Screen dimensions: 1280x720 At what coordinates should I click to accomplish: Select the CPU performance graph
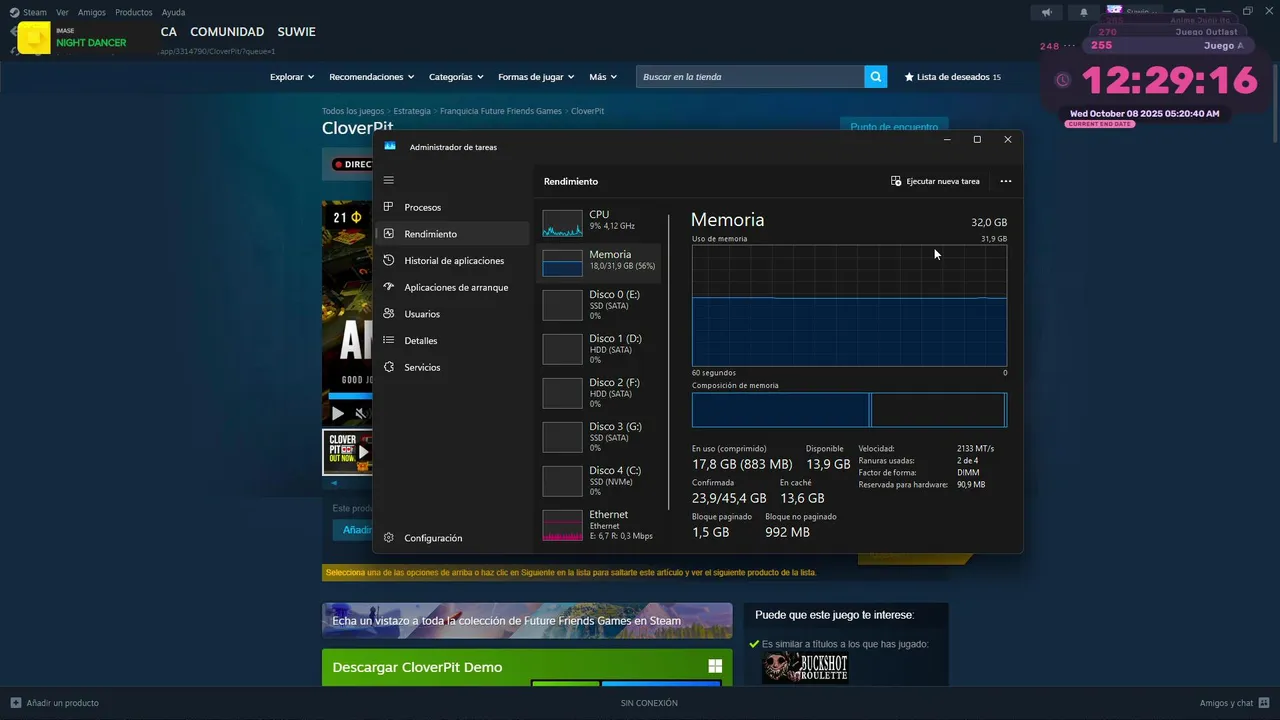tap(562, 223)
